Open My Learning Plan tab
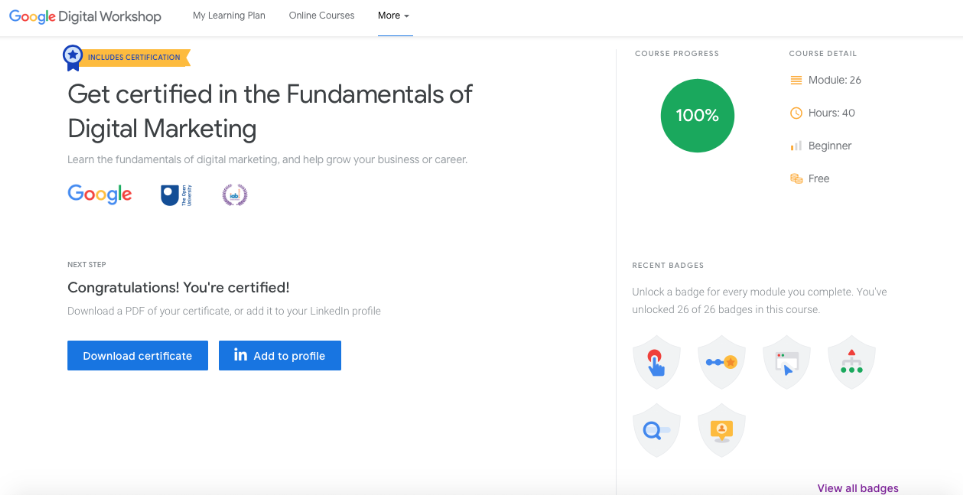The height and width of the screenshot is (495, 963). point(229,16)
